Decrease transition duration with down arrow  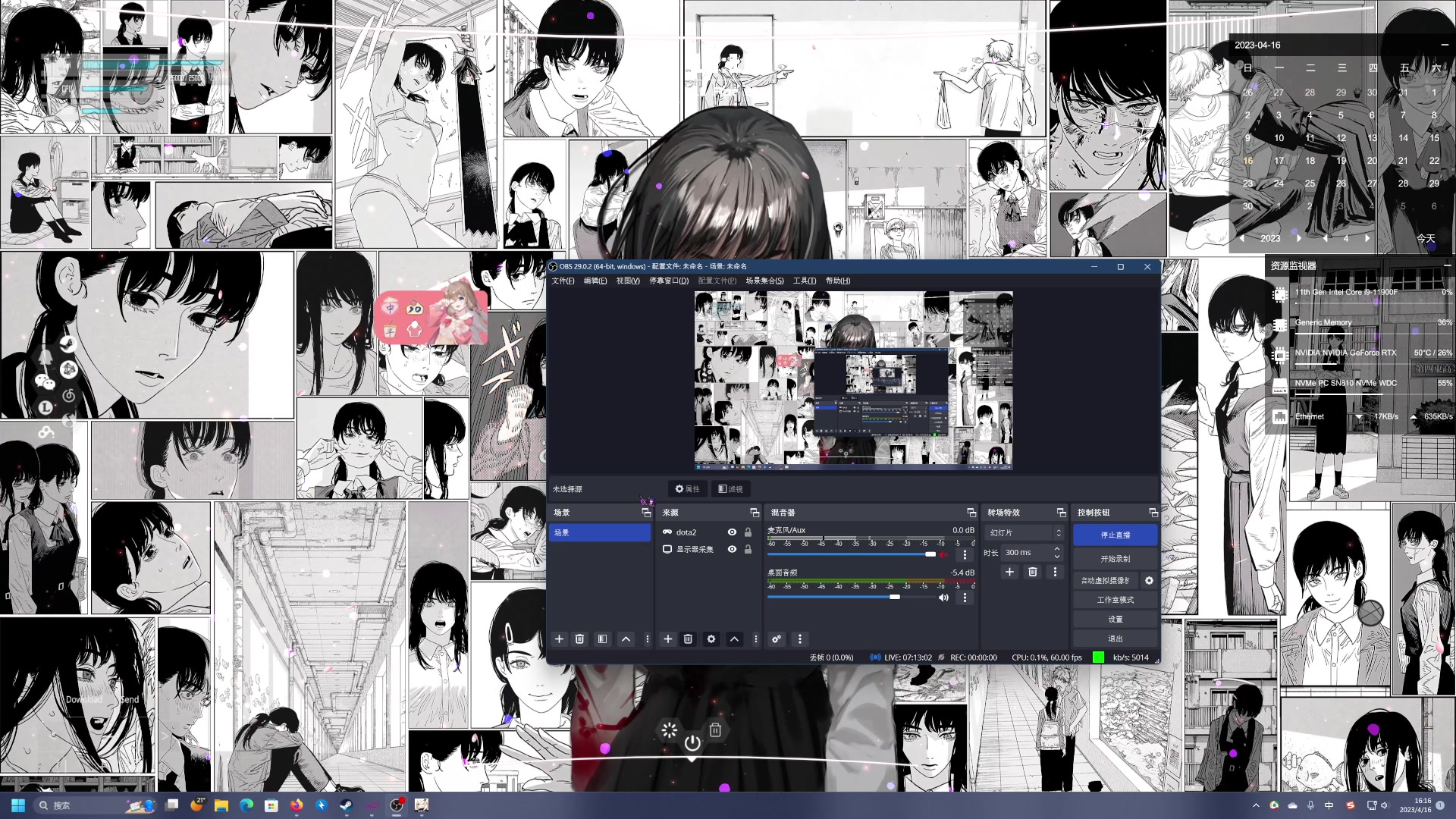pyautogui.click(x=1057, y=557)
